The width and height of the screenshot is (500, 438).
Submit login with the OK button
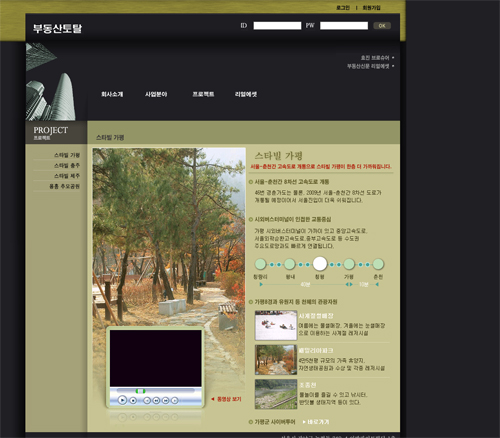click(382, 26)
